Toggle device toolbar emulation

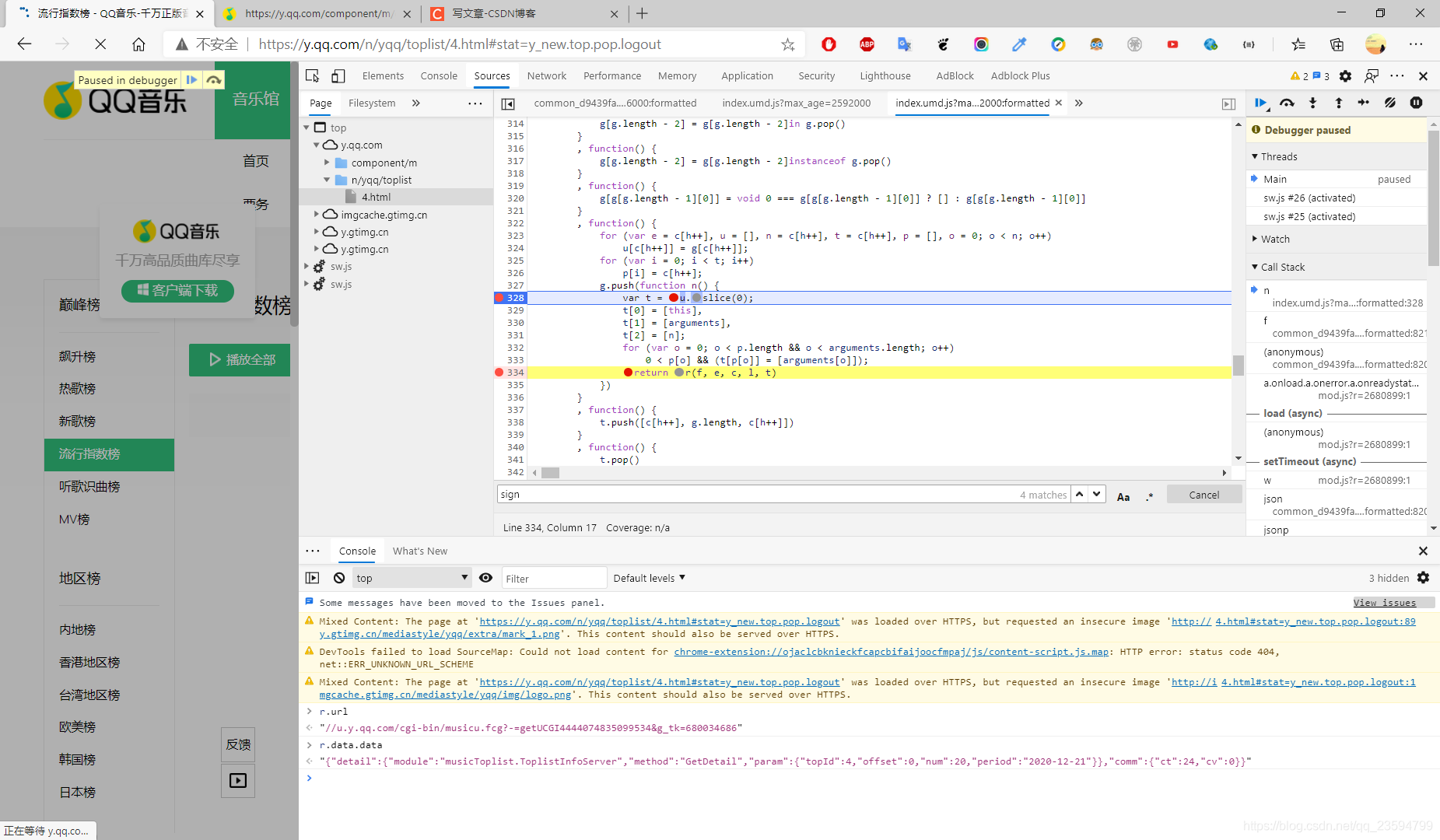(x=338, y=75)
